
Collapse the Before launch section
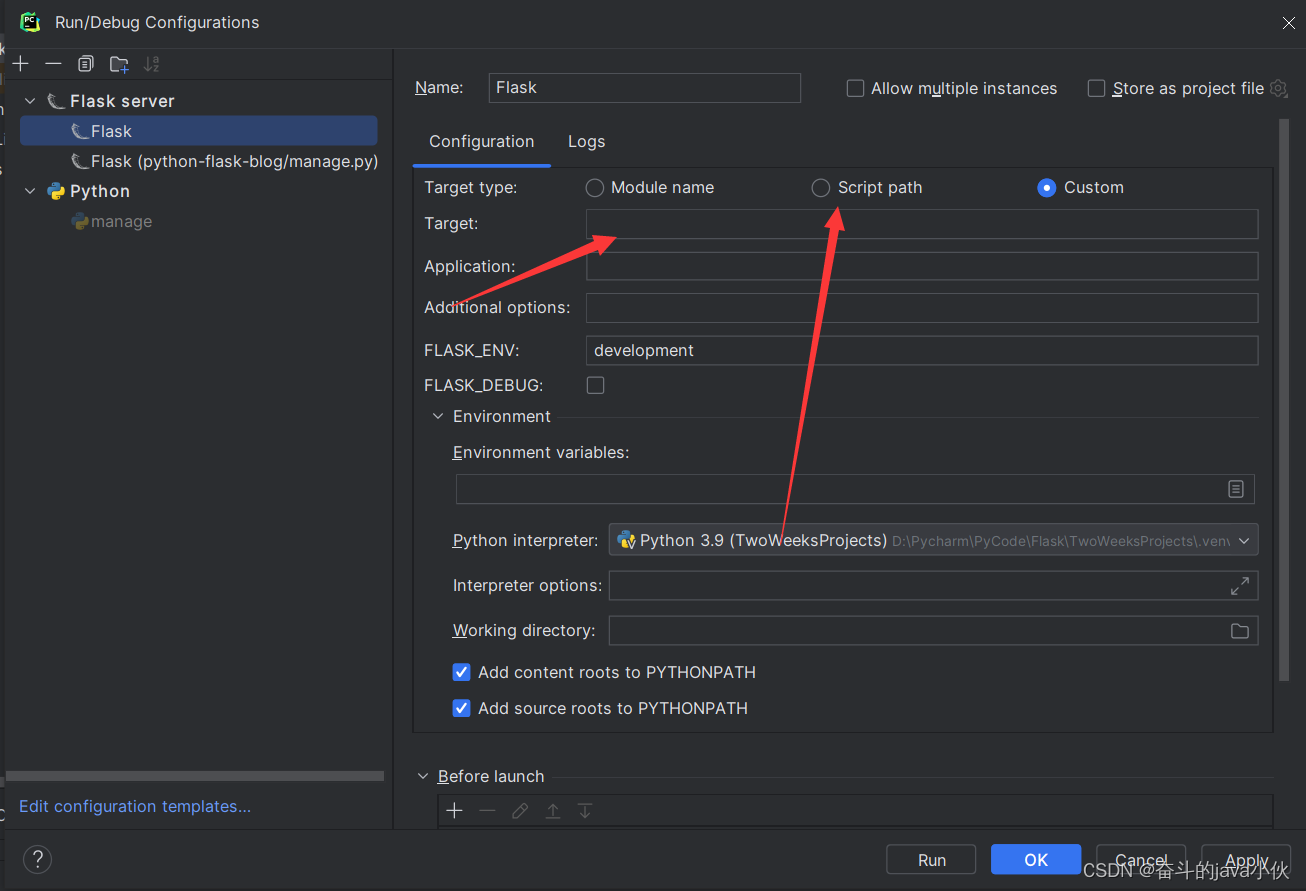[424, 777]
